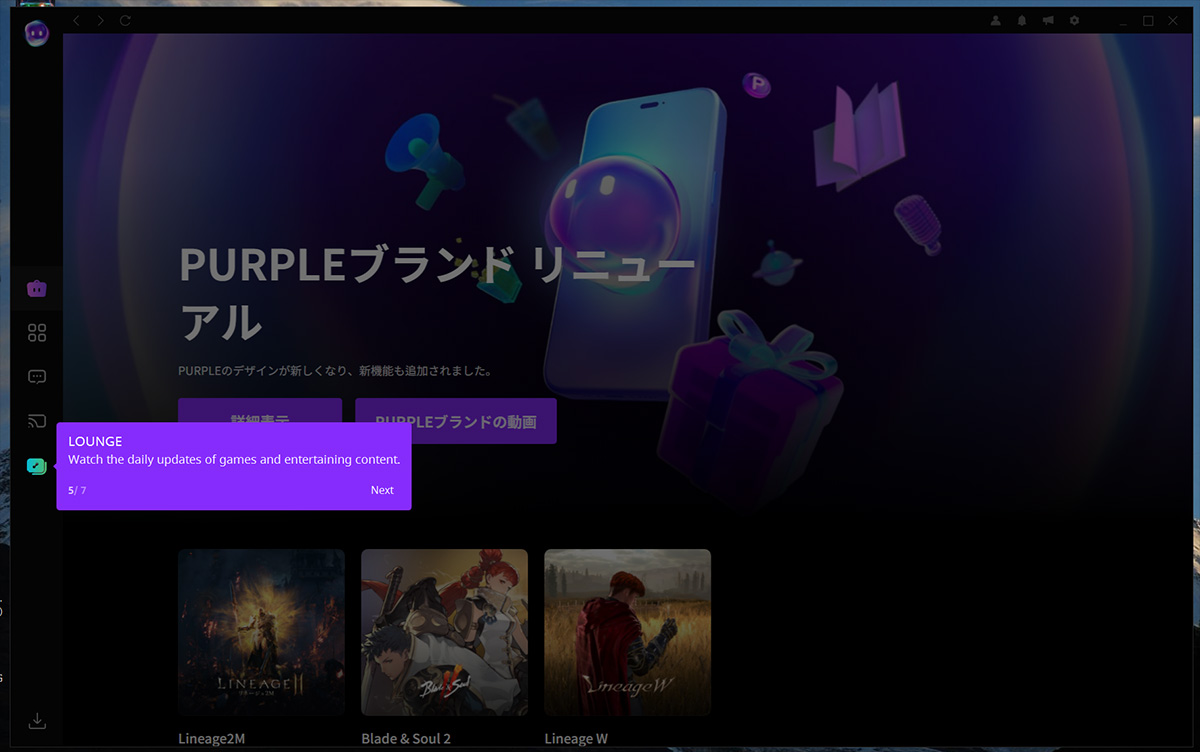Open the four-squares game library icon

click(x=37, y=333)
